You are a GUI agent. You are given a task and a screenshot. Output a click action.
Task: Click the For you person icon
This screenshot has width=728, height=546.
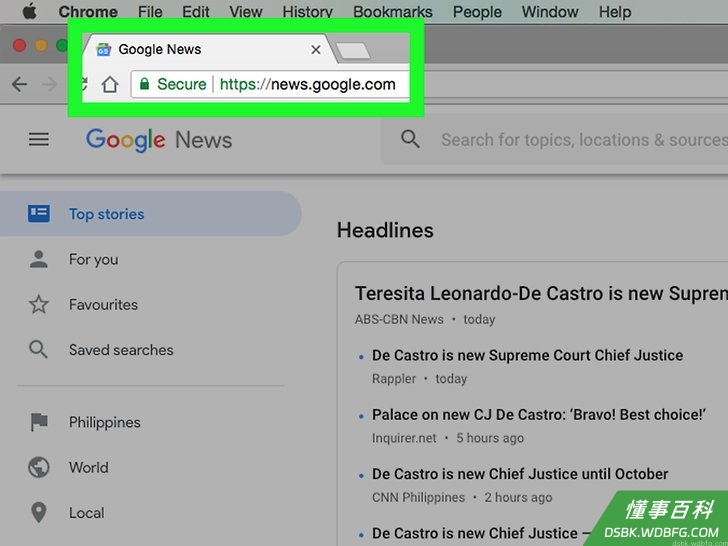[39, 259]
